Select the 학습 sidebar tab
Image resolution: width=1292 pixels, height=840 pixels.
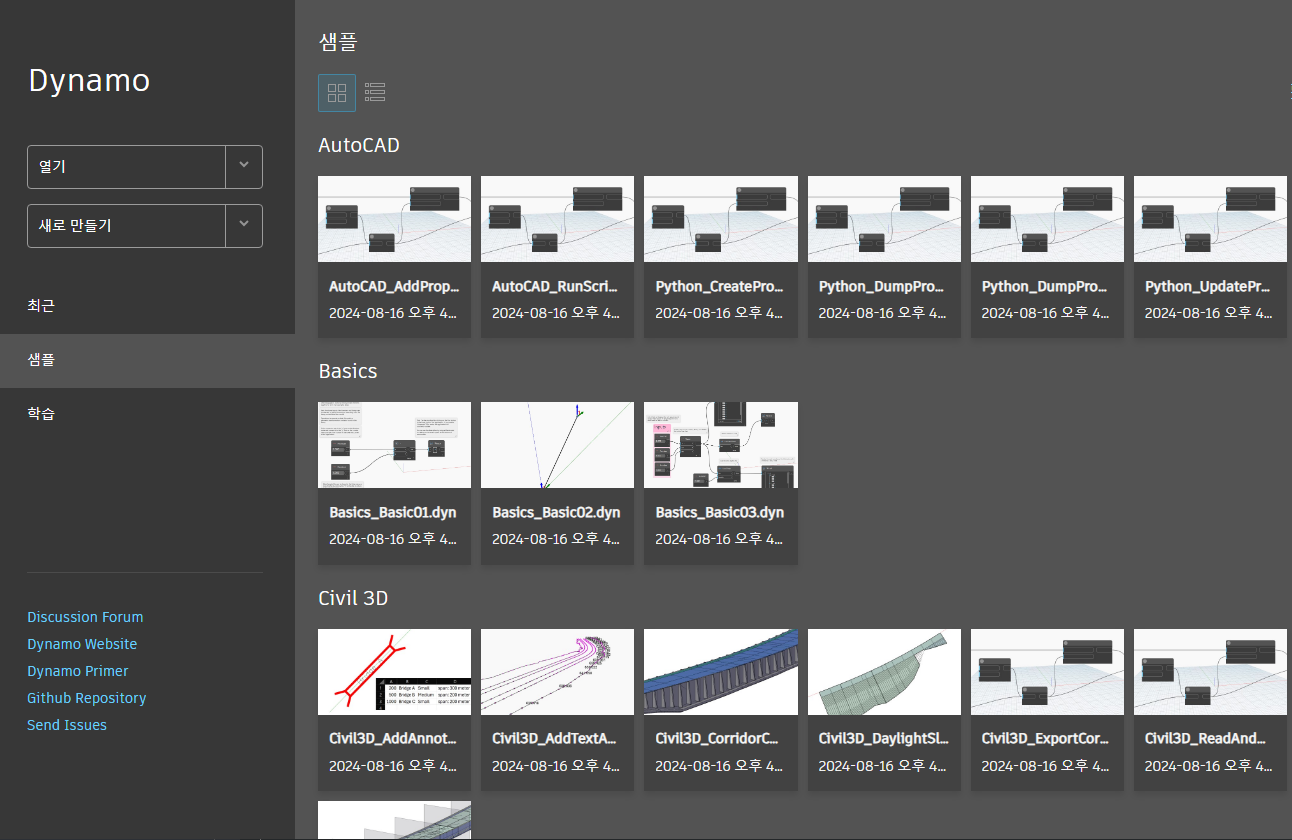(41, 413)
